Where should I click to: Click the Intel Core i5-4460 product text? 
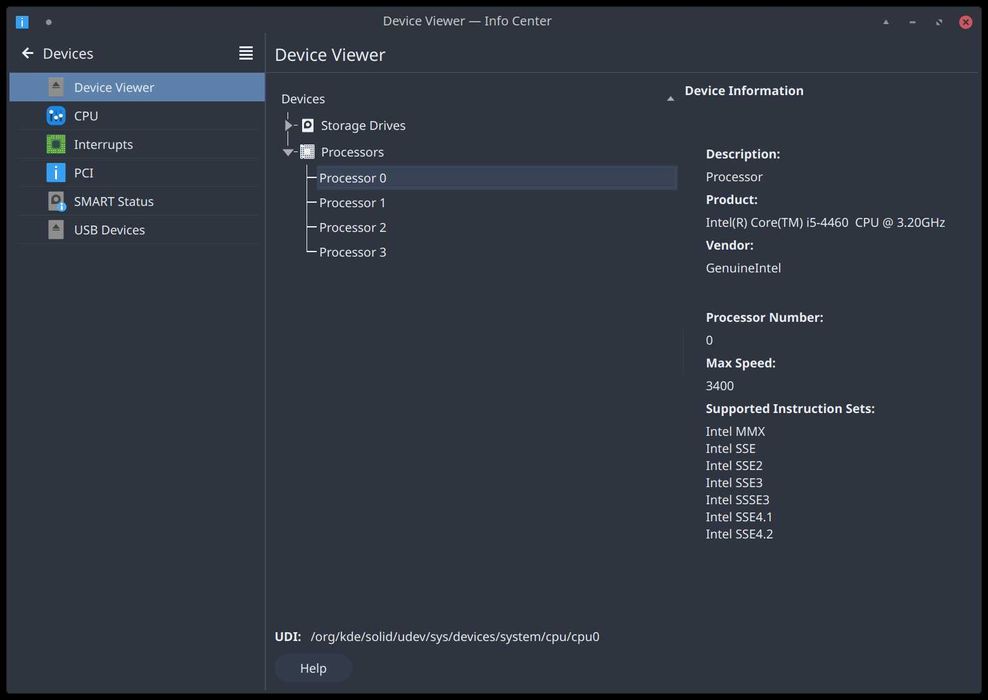pos(825,222)
